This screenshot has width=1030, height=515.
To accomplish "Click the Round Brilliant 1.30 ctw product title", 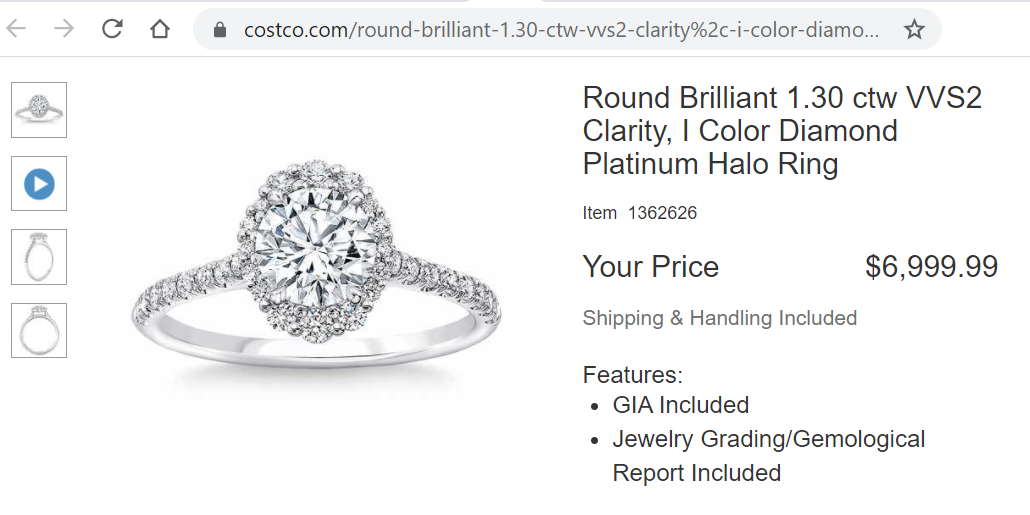I will point(782,131).
